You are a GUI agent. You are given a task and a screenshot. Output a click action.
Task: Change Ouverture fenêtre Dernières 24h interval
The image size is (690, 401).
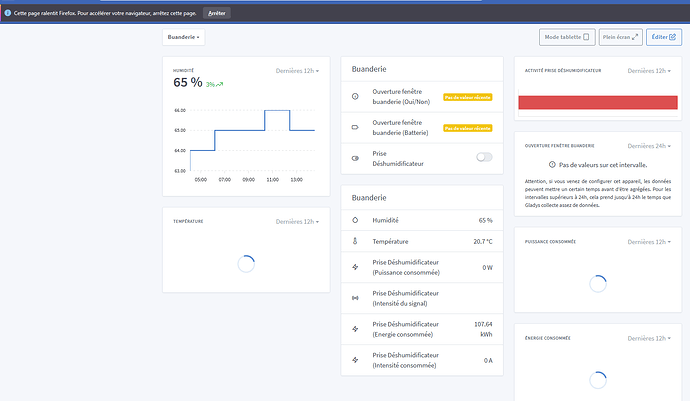pos(648,145)
